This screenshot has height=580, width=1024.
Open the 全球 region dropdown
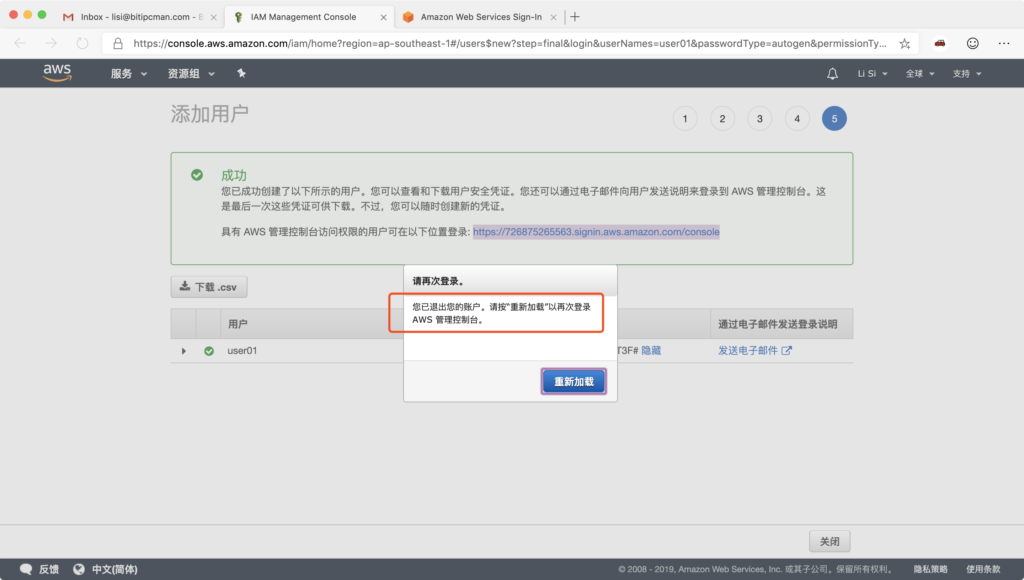coord(920,74)
